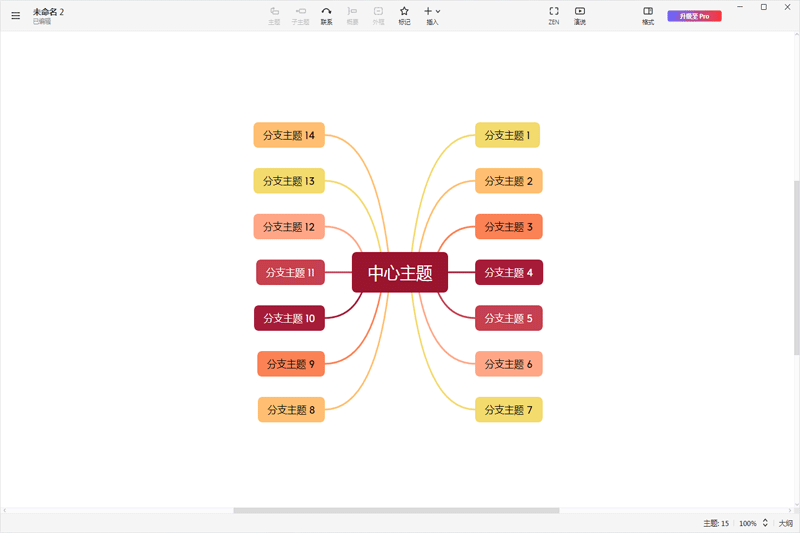800x533 pixels.
Task: Click the 子主题 (Subtopic) toolbar icon
Action: pyautogui.click(x=300, y=15)
